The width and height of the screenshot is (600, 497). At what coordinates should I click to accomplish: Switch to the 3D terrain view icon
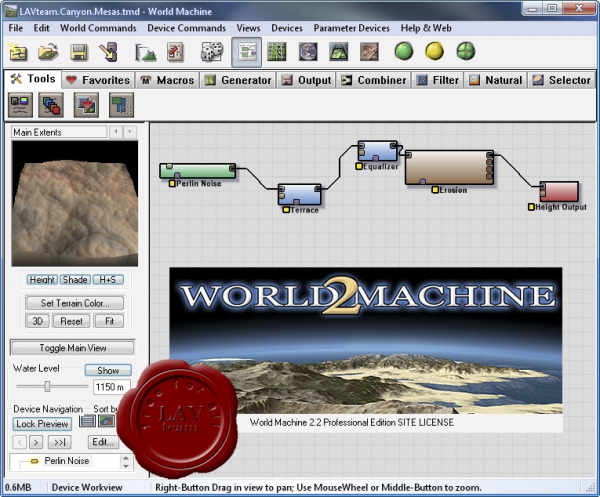pos(339,52)
